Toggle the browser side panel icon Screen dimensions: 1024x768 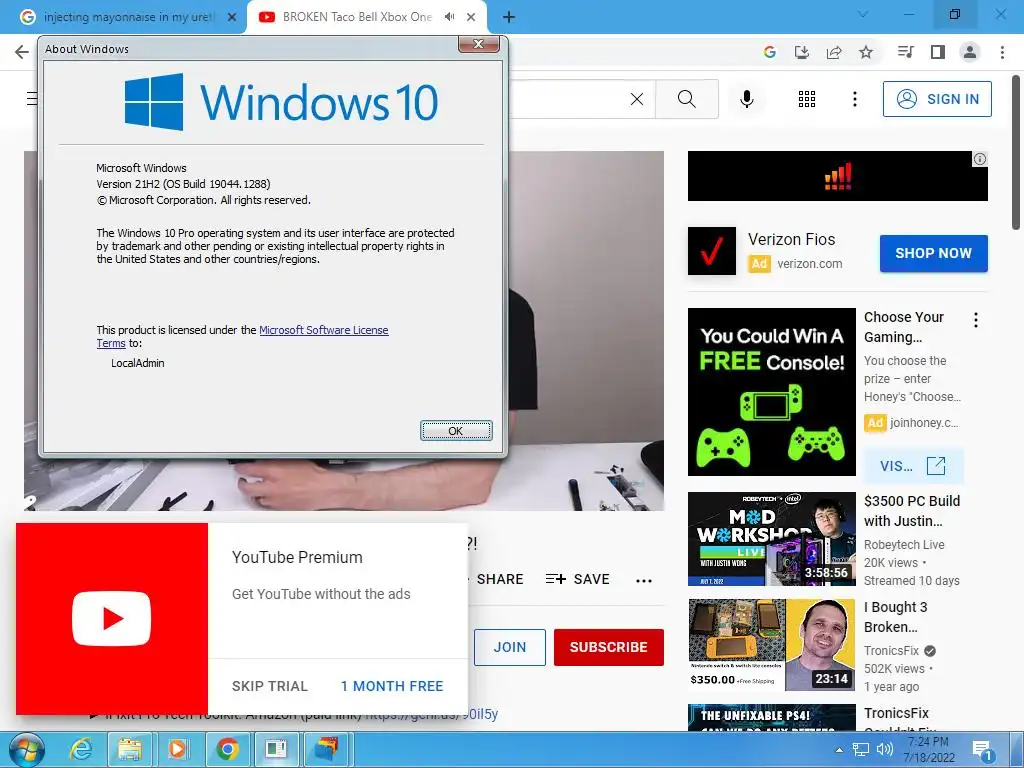pyautogui.click(x=938, y=52)
